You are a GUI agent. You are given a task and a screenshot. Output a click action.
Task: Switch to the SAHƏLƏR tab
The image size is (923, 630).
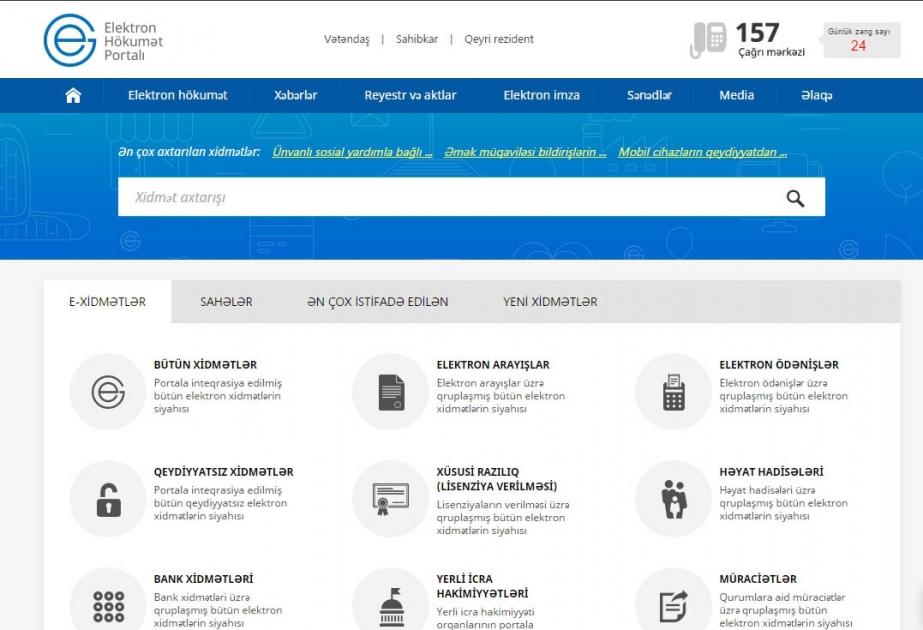[x=226, y=301]
